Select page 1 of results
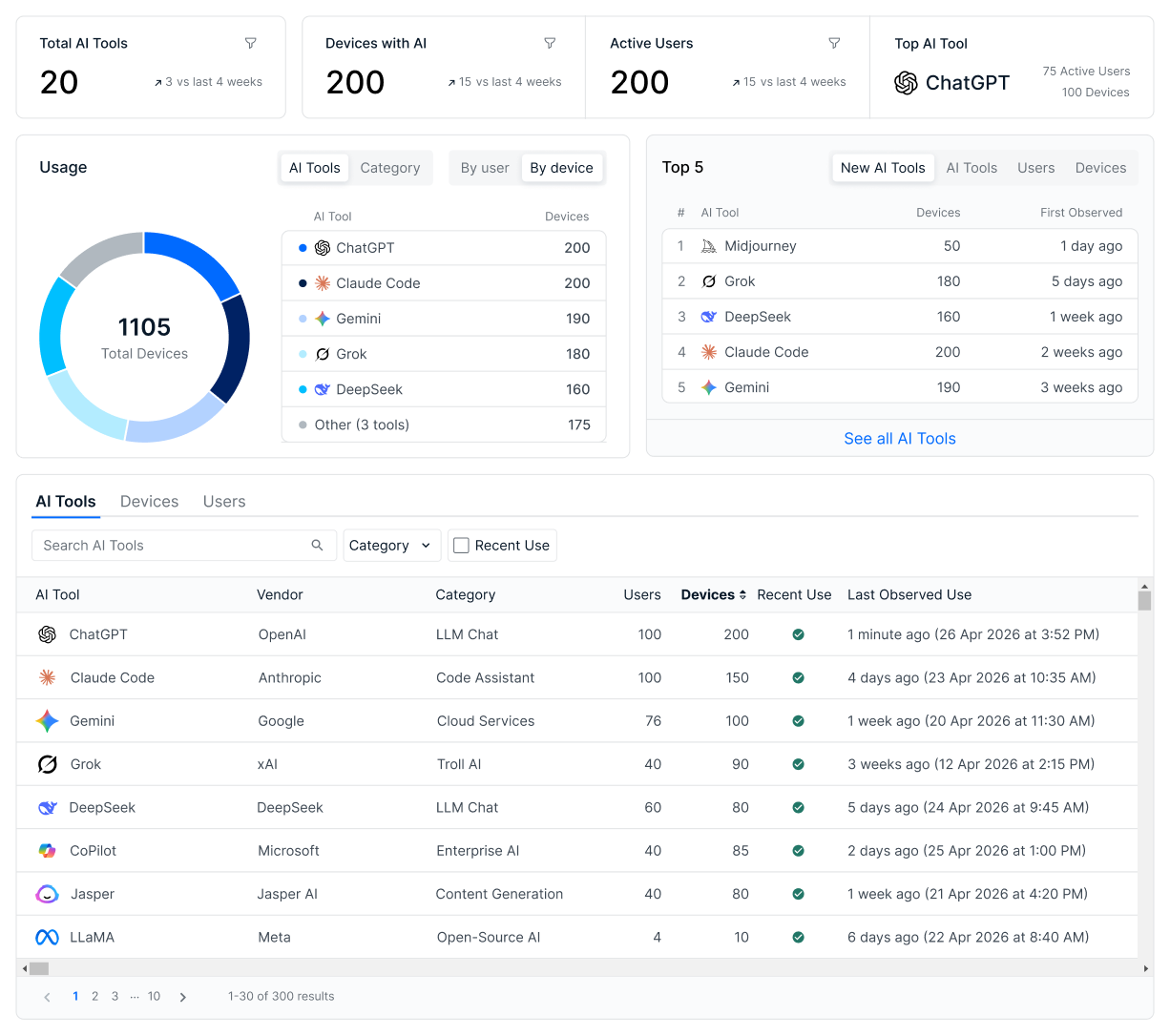The height and width of the screenshot is (1036, 1170). 75,996
